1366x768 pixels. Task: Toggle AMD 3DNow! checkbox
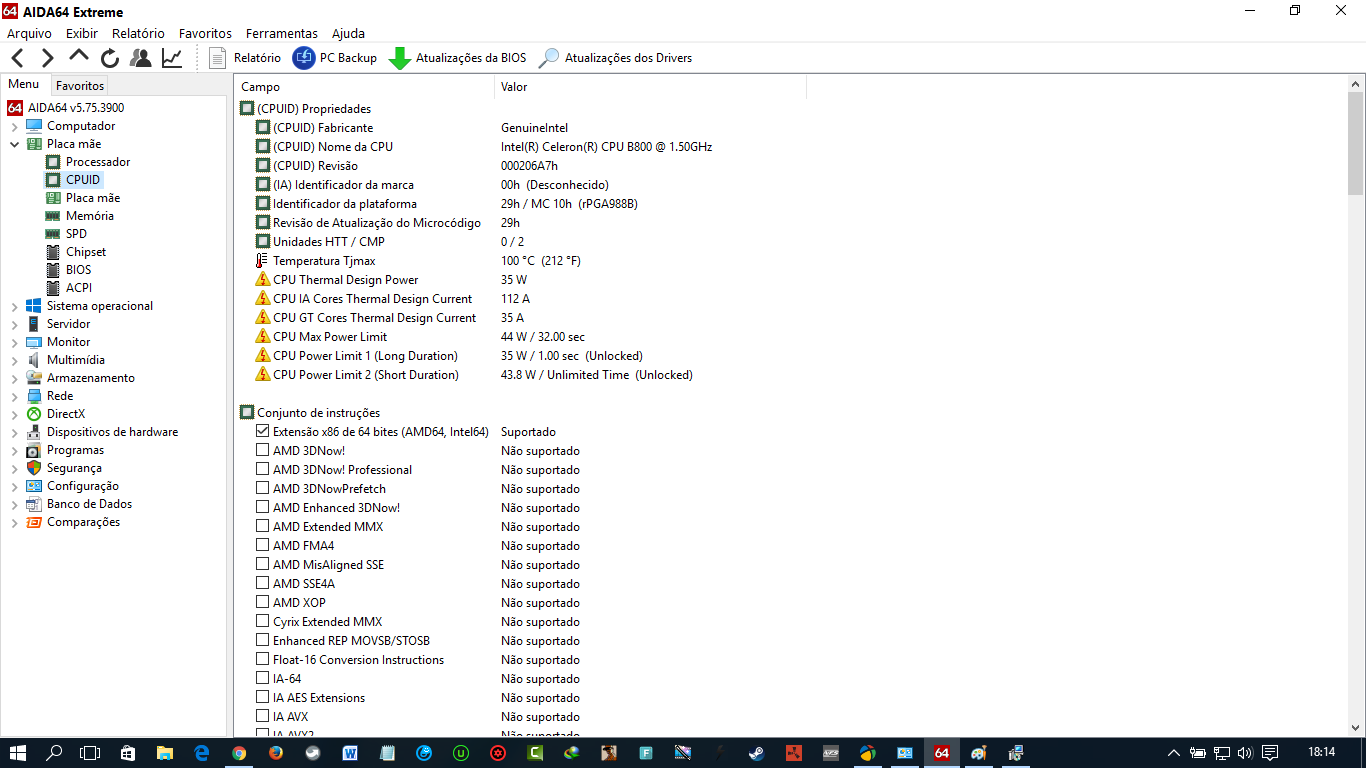(x=263, y=451)
